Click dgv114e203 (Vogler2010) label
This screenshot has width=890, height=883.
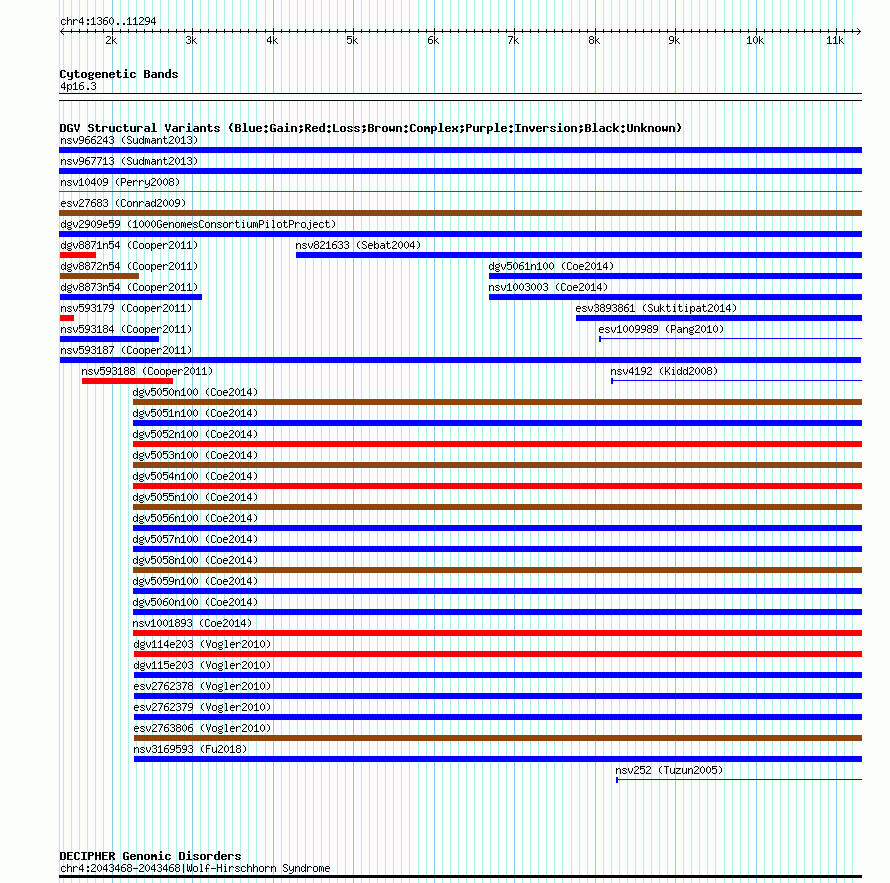click(203, 644)
